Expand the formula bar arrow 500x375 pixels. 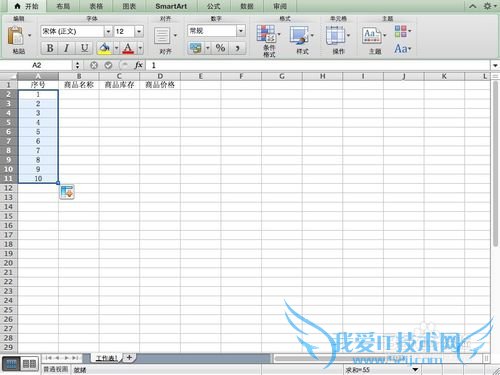(x=495, y=65)
